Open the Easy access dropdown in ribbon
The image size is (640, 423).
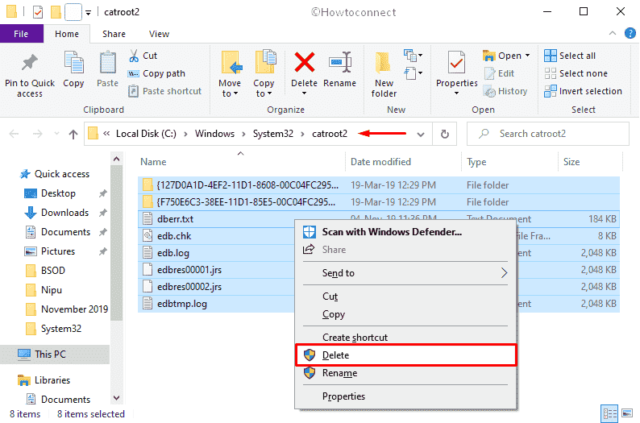click(413, 73)
